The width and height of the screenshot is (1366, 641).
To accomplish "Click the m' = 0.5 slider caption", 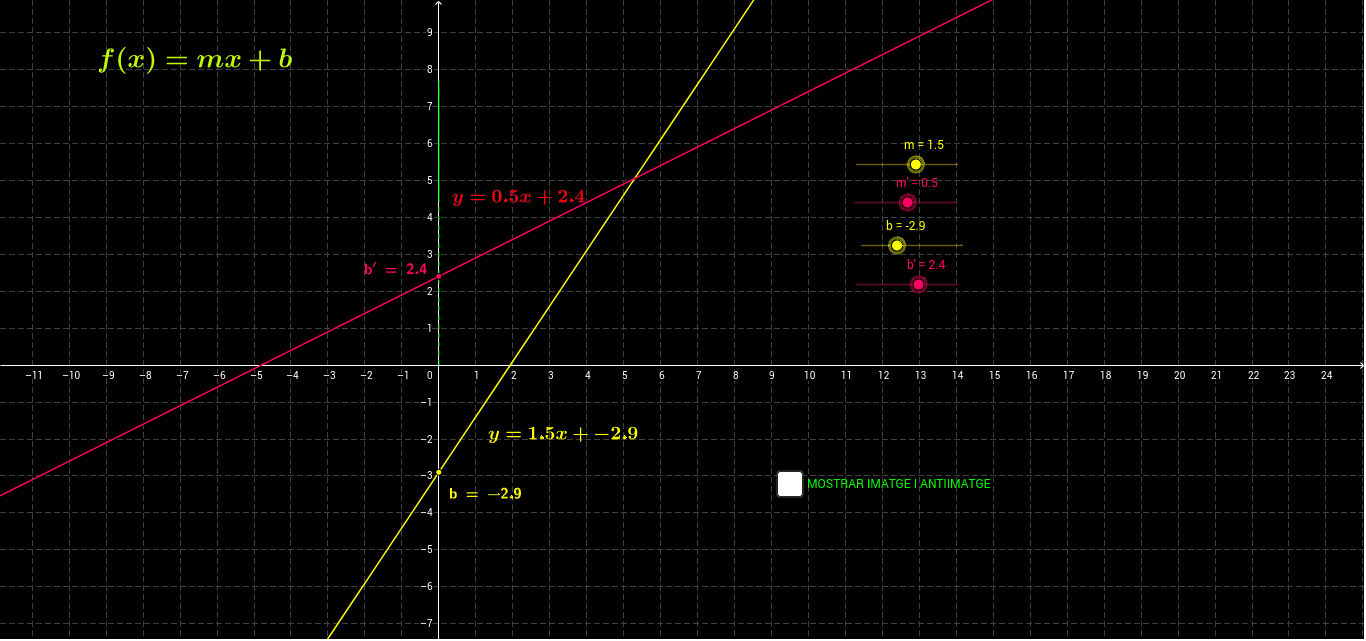I will pyautogui.click(x=917, y=183).
